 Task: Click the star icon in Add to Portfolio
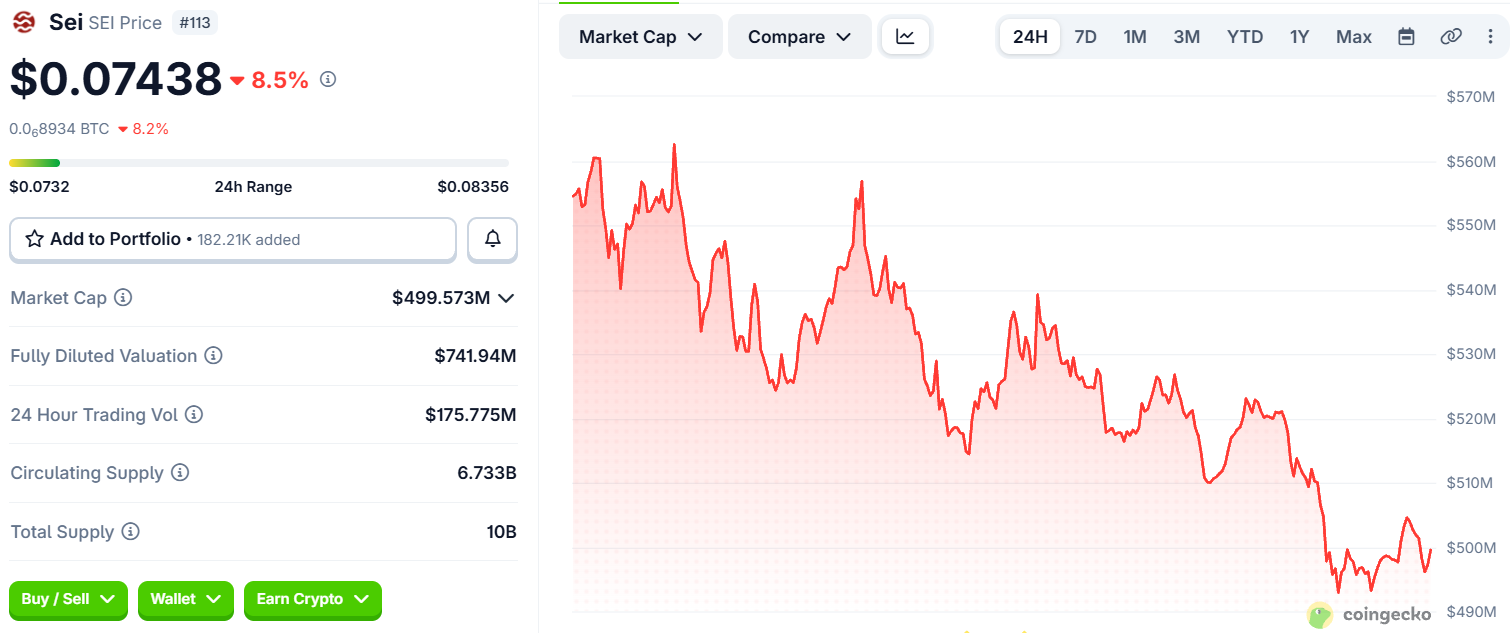point(34,239)
